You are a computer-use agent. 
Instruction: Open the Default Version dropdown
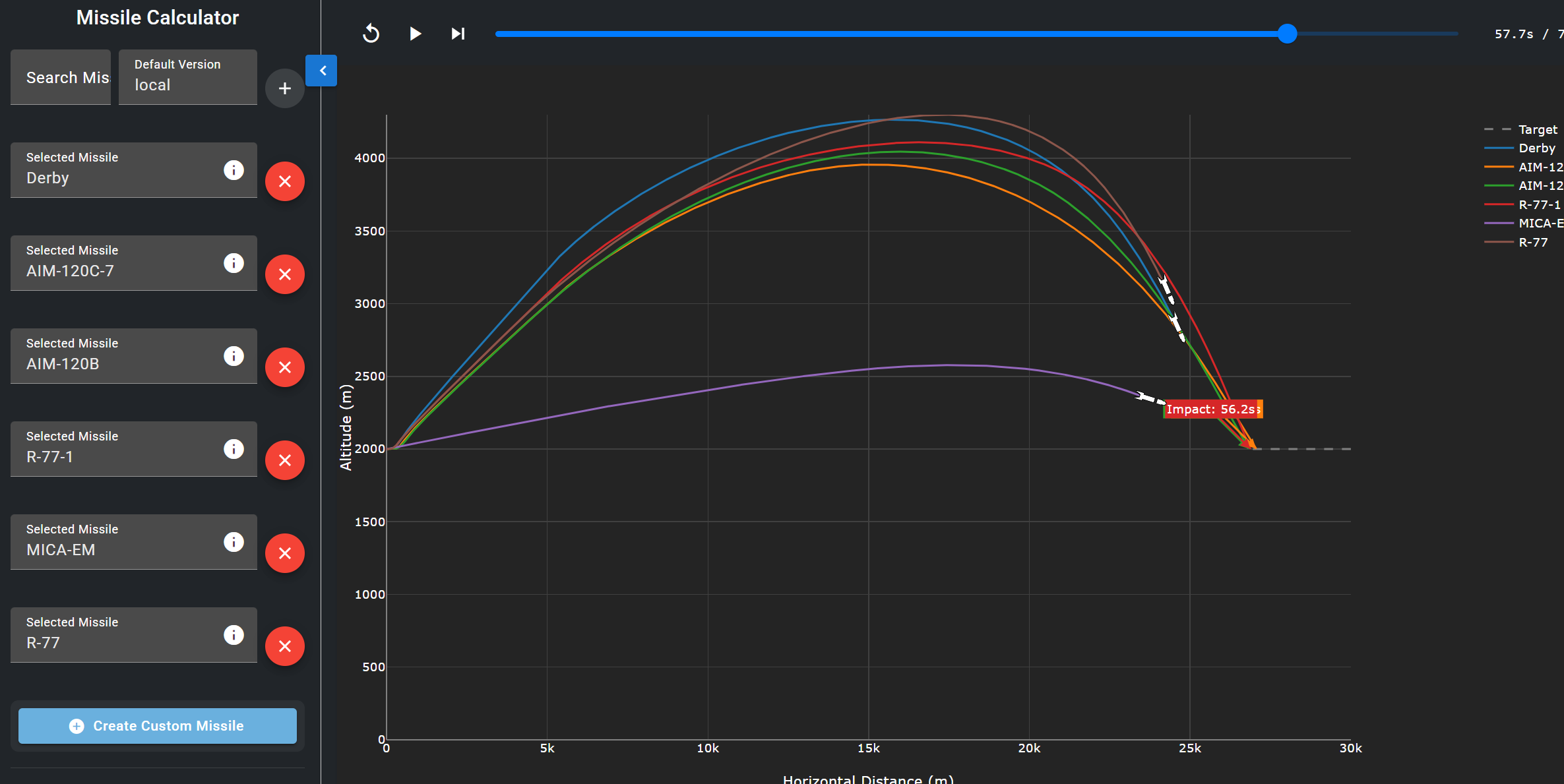(x=188, y=77)
